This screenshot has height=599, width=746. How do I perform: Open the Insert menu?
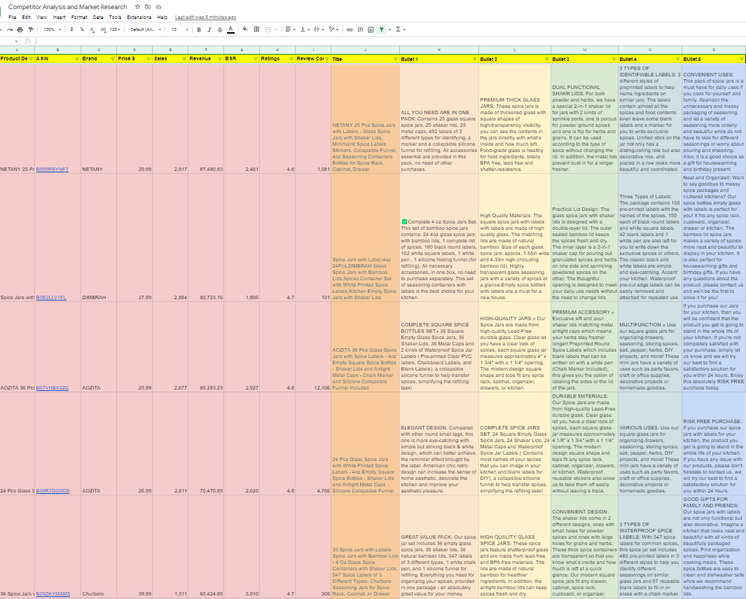59,17
